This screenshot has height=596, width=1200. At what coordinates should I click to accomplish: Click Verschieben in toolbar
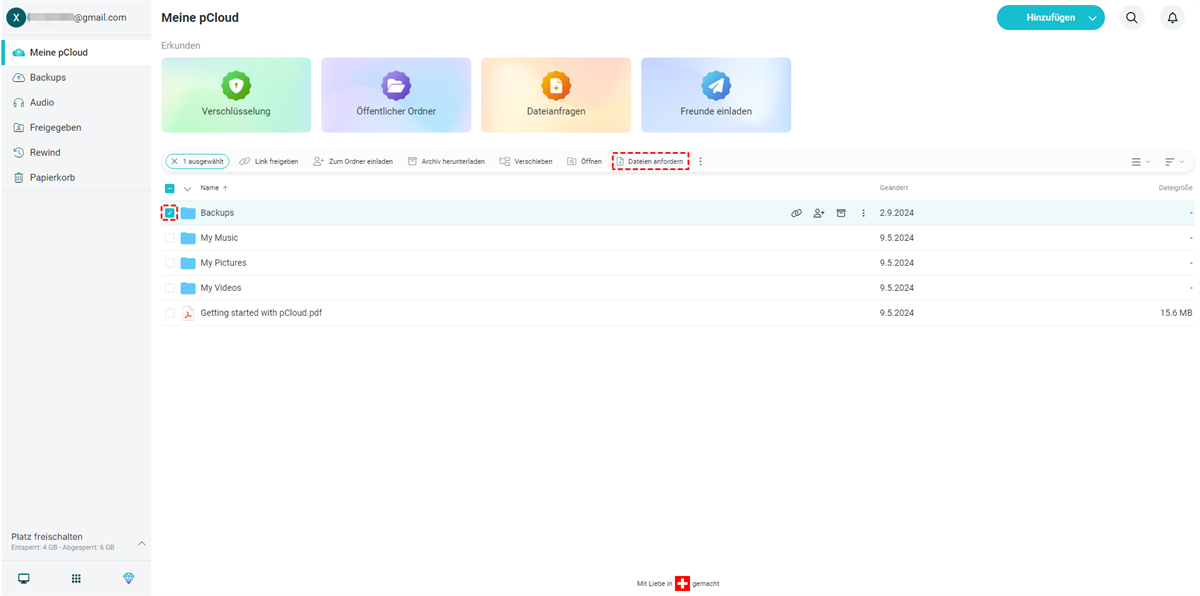[x=526, y=161]
